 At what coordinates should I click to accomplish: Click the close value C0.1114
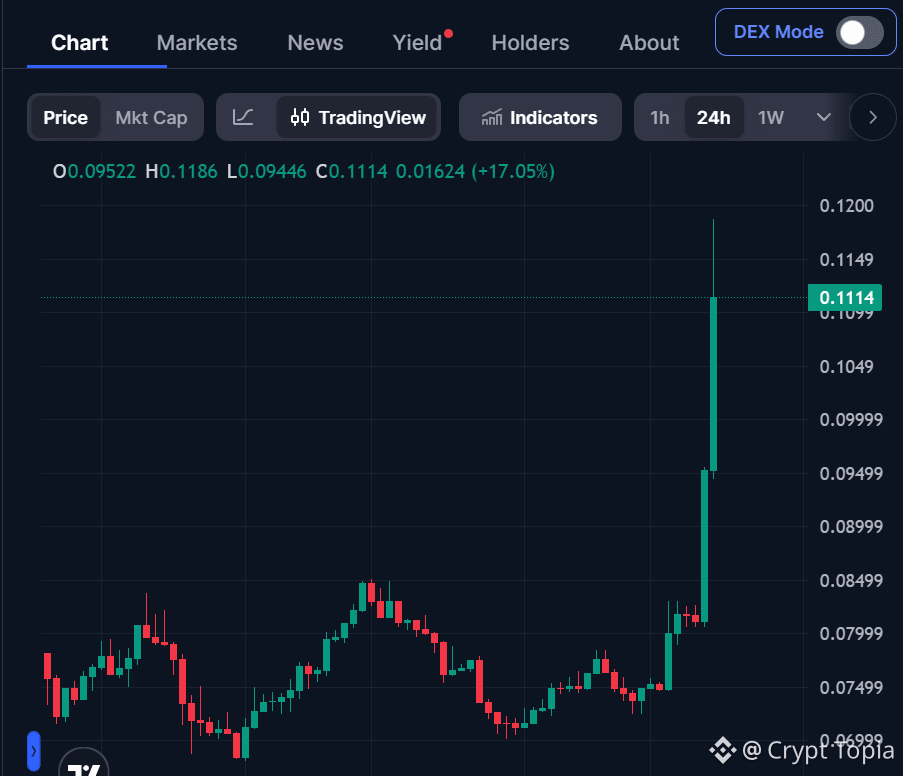pos(351,171)
